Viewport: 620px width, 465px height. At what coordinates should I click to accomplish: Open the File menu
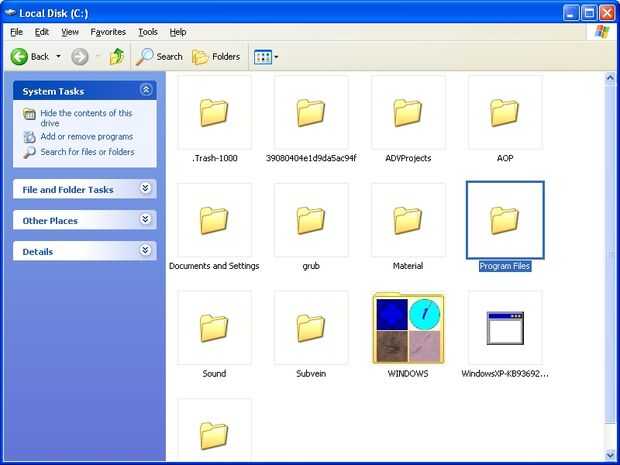tap(16, 32)
